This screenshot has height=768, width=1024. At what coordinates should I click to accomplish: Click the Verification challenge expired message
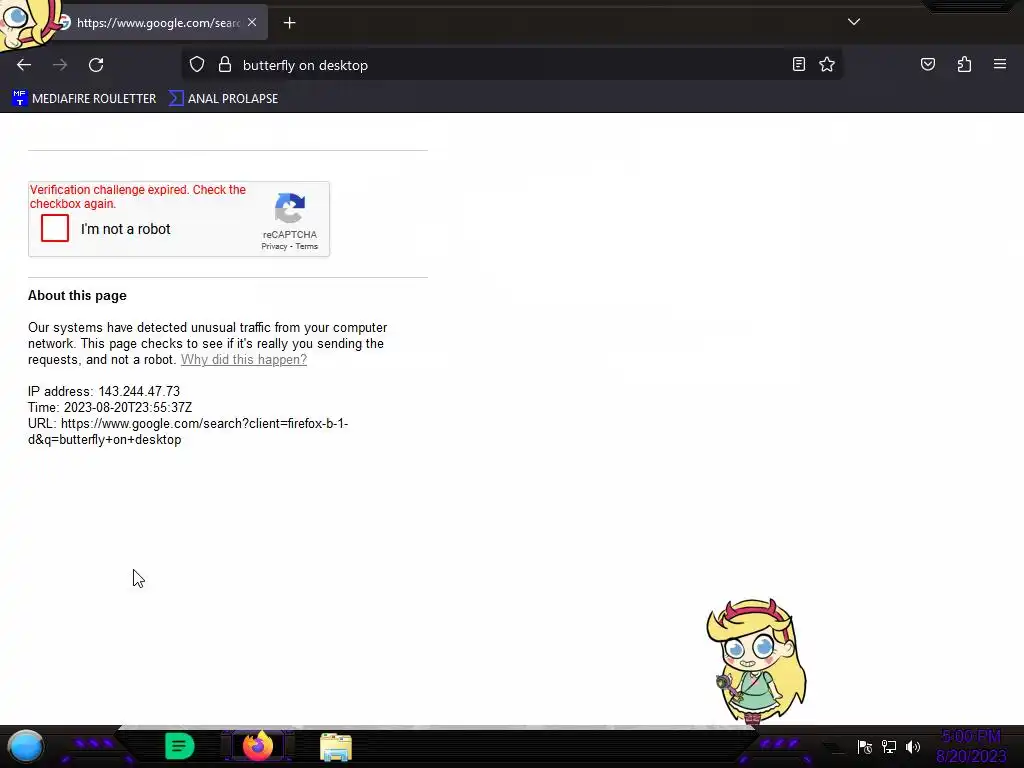[x=138, y=197]
